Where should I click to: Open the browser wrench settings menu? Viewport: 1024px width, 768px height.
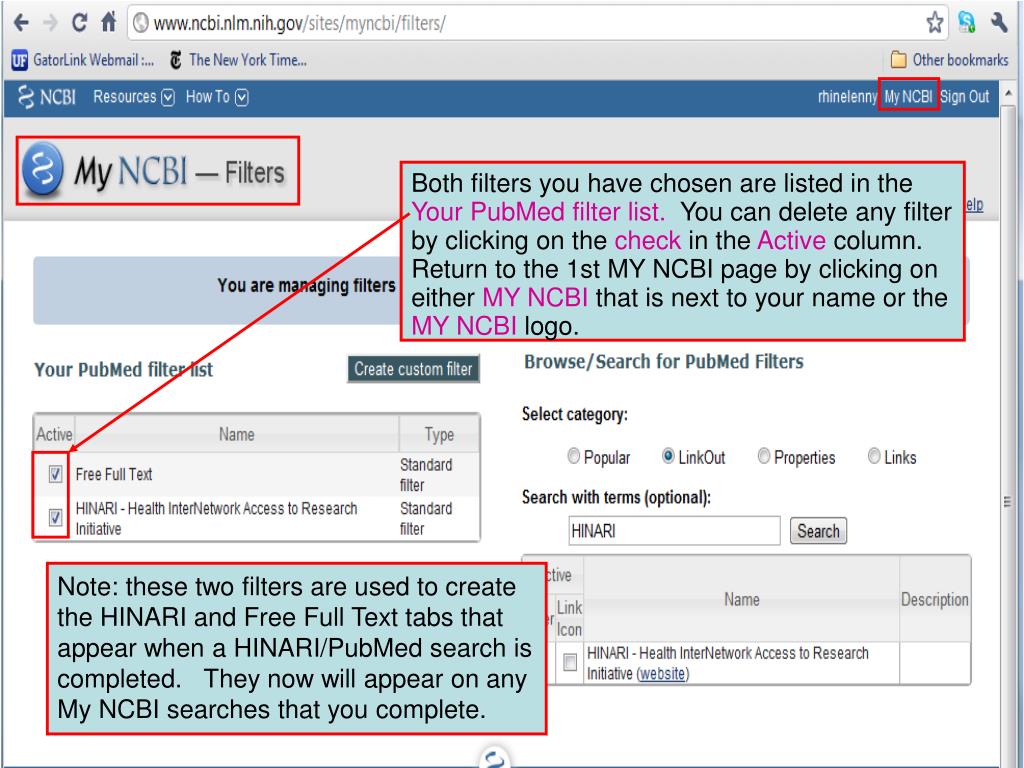pyautogui.click(x=999, y=22)
